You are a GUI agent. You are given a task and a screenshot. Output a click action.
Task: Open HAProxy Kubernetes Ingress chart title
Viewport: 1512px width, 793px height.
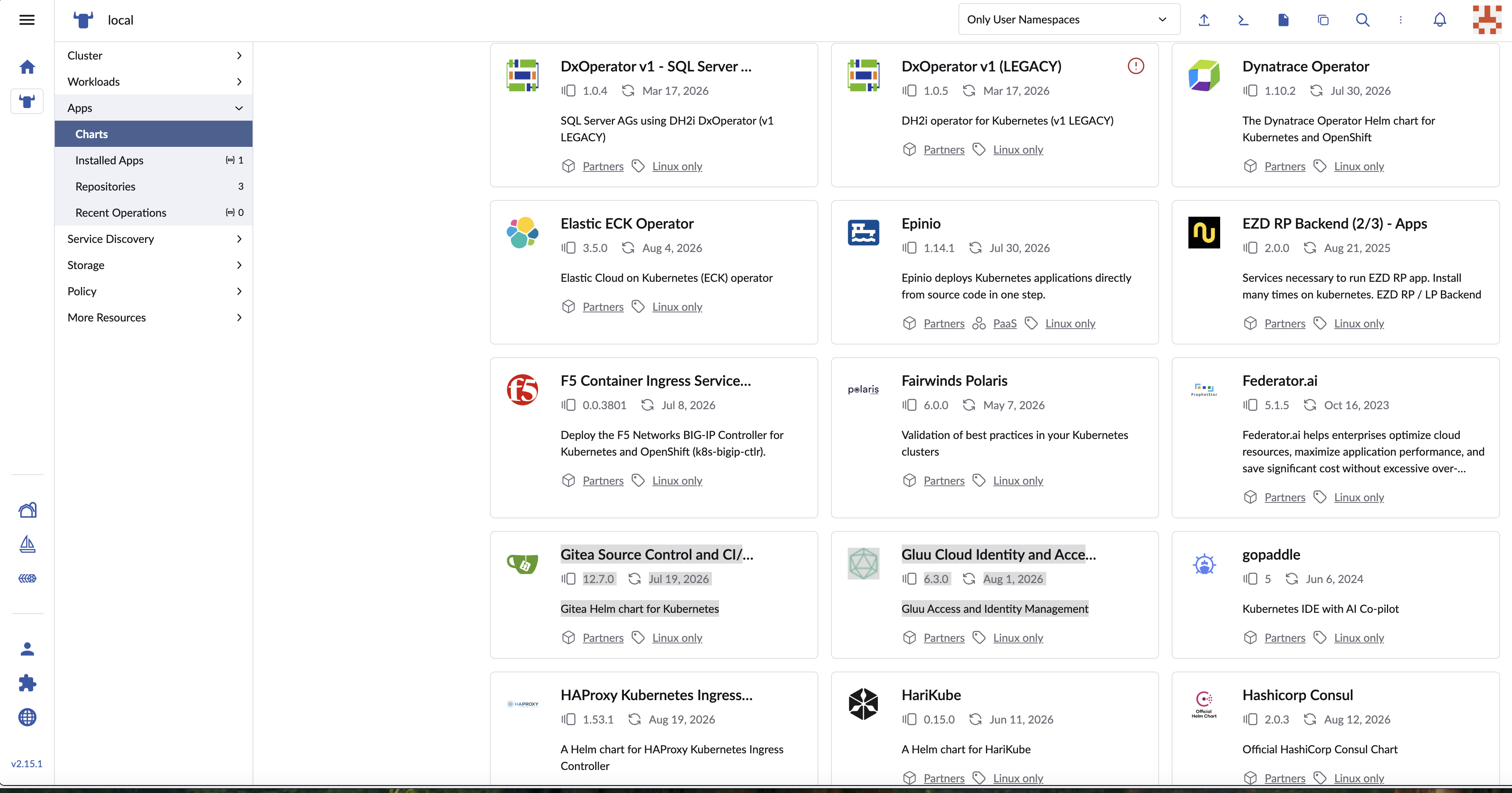tap(656, 695)
